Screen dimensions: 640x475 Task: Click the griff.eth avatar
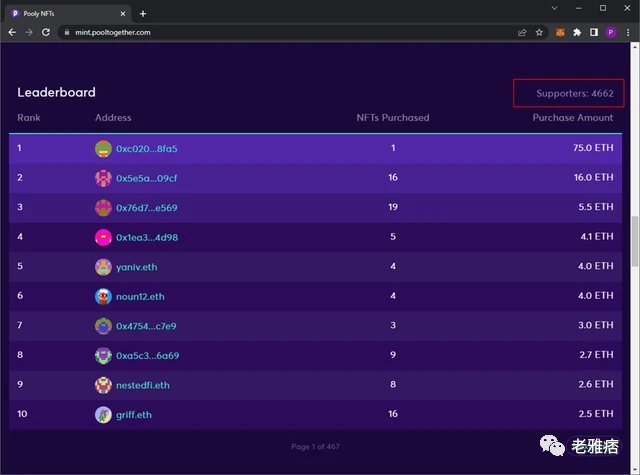pos(103,415)
